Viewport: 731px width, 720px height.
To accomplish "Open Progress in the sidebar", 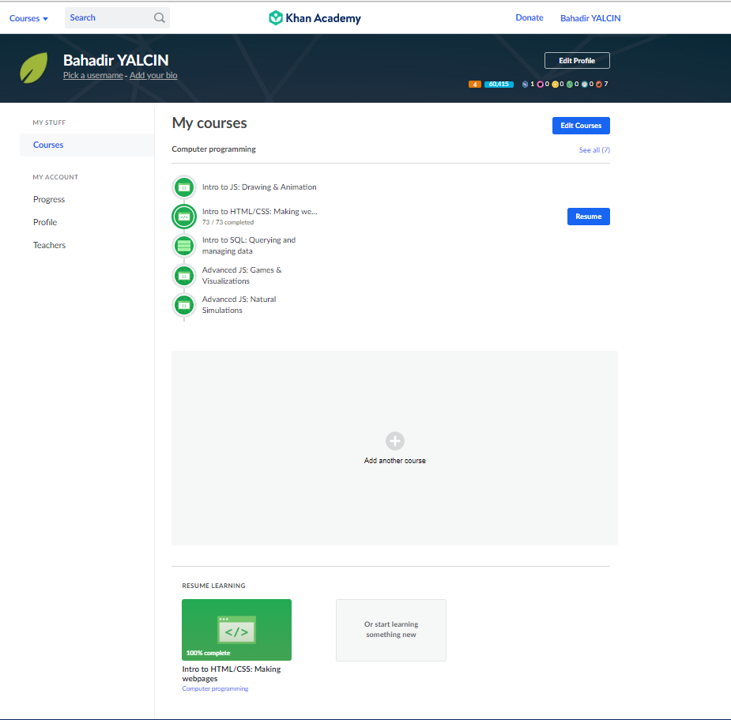I will (49, 200).
